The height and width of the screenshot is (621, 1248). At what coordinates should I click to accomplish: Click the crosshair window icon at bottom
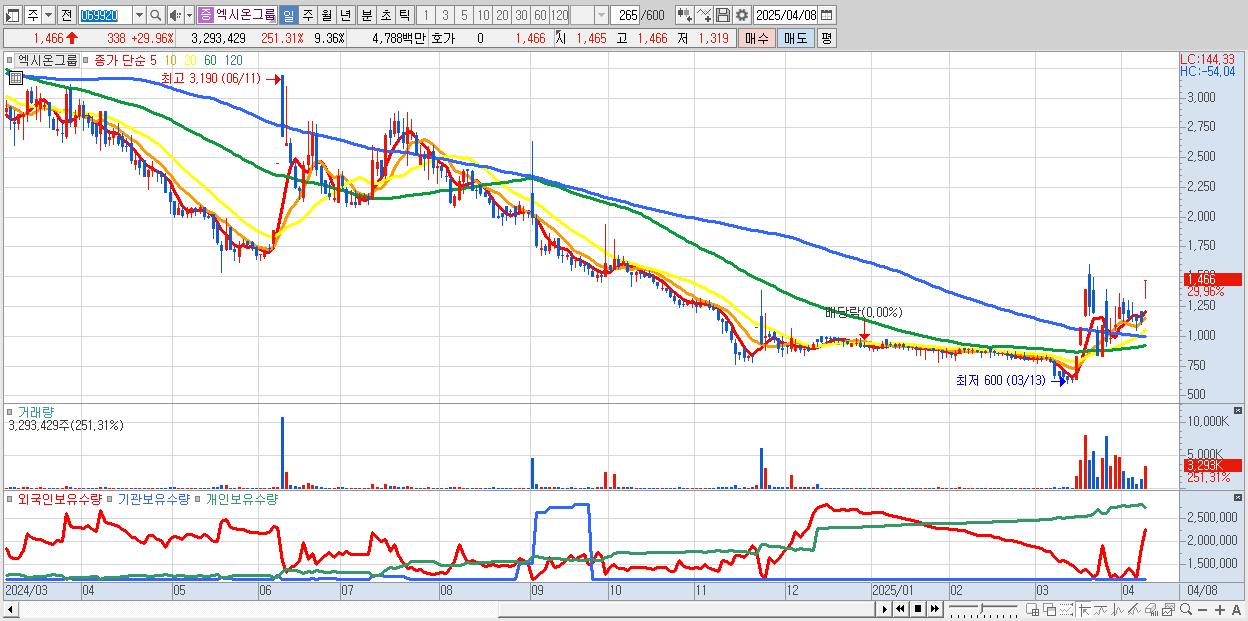[1032, 609]
